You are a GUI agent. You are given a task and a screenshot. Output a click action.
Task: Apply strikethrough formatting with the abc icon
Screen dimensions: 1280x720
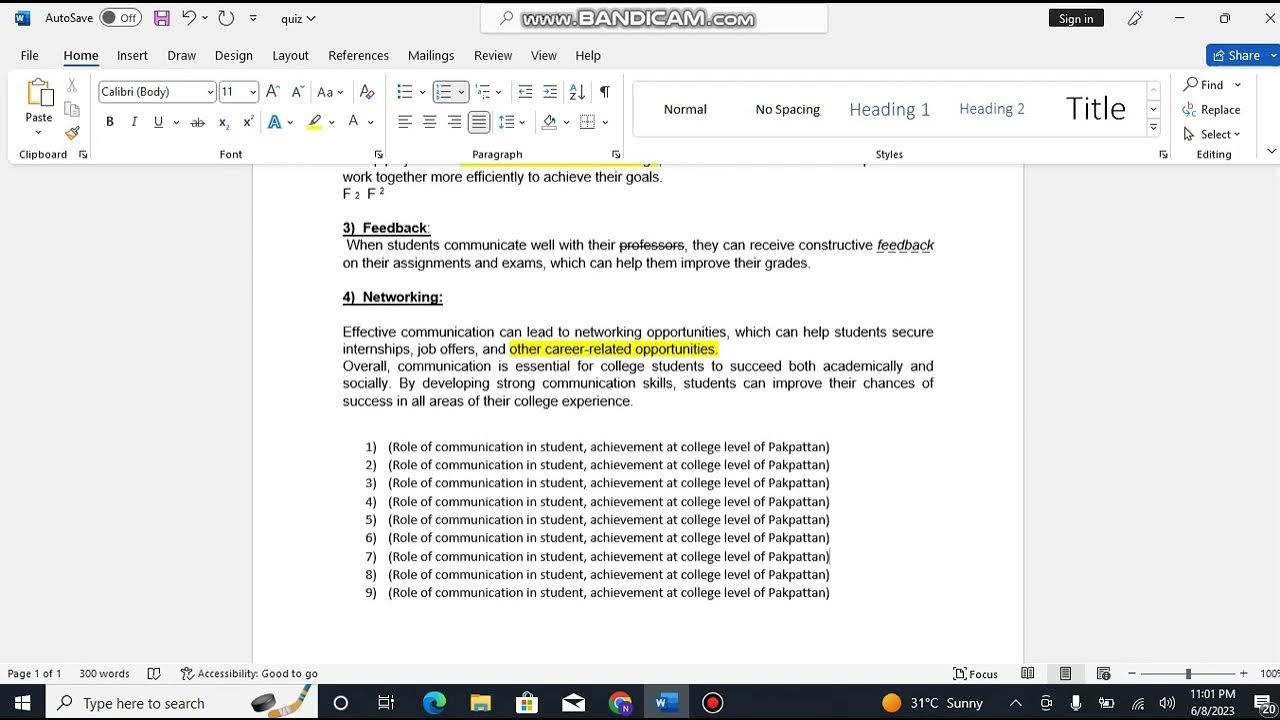(x=197, y=122)
